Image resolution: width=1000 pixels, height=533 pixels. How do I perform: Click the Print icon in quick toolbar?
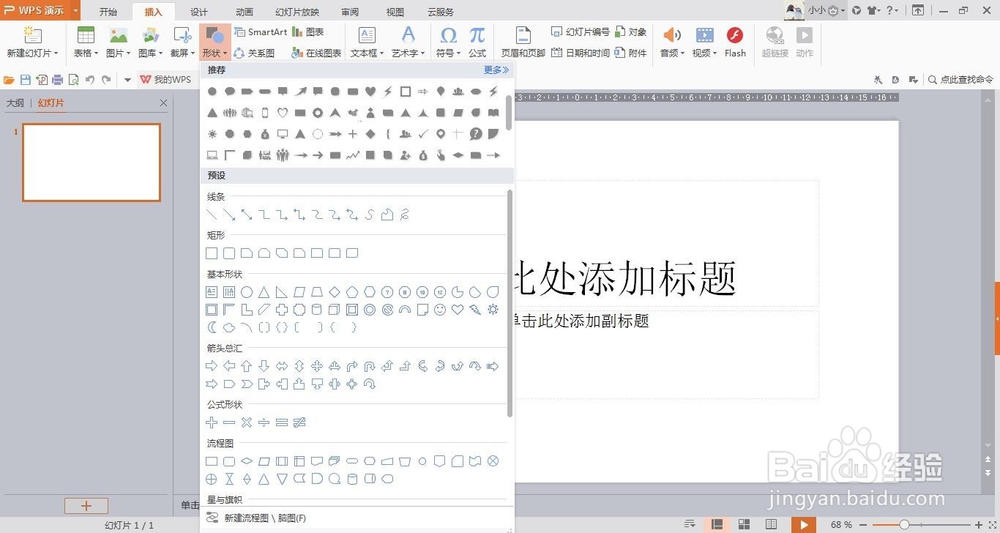tap(57, 80)
